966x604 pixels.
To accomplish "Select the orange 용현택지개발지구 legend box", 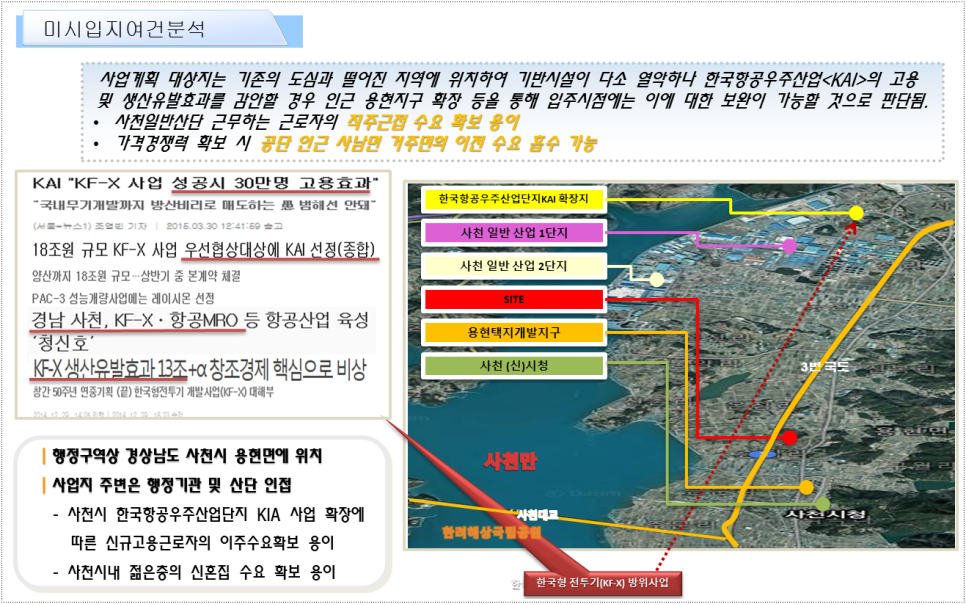I will 513,332.
